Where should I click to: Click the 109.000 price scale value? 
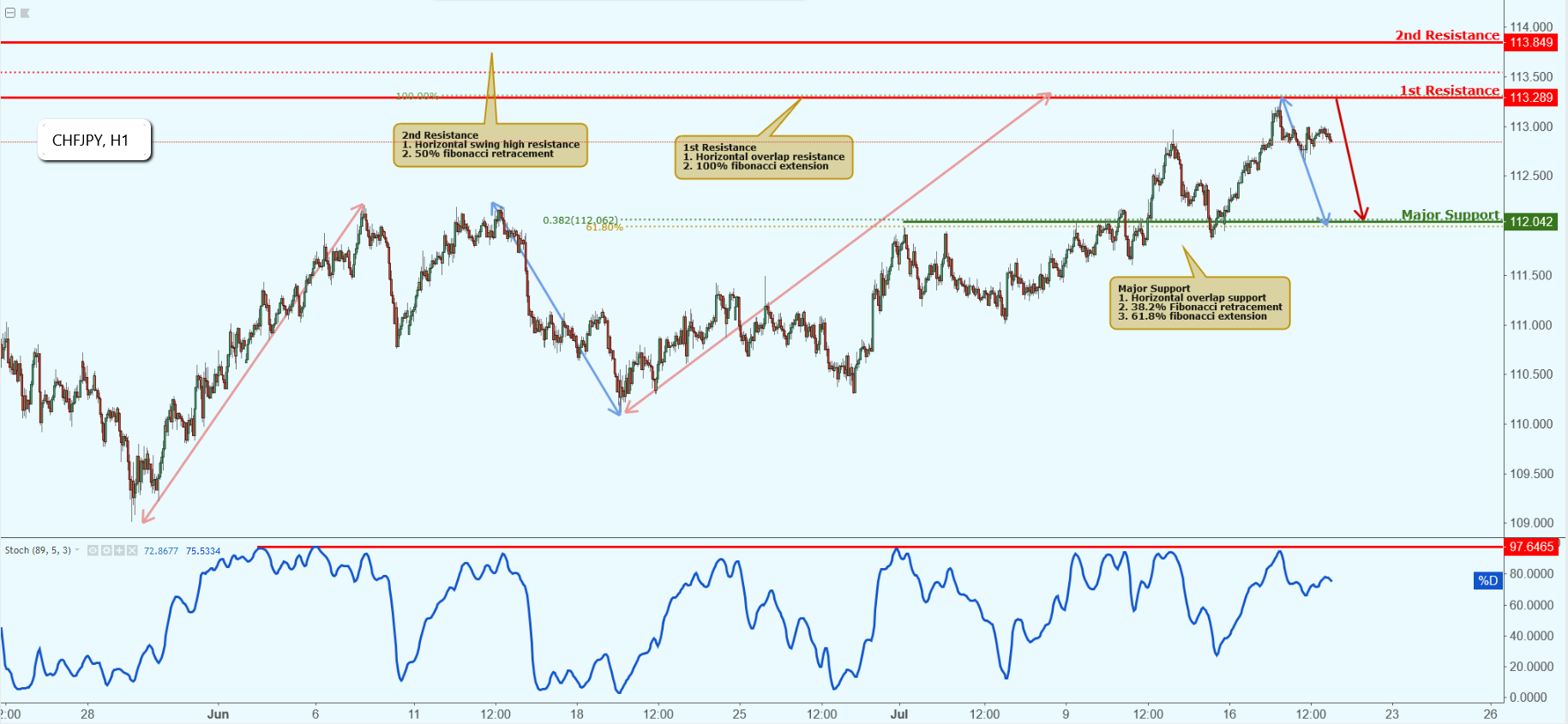click(1531, 523)
